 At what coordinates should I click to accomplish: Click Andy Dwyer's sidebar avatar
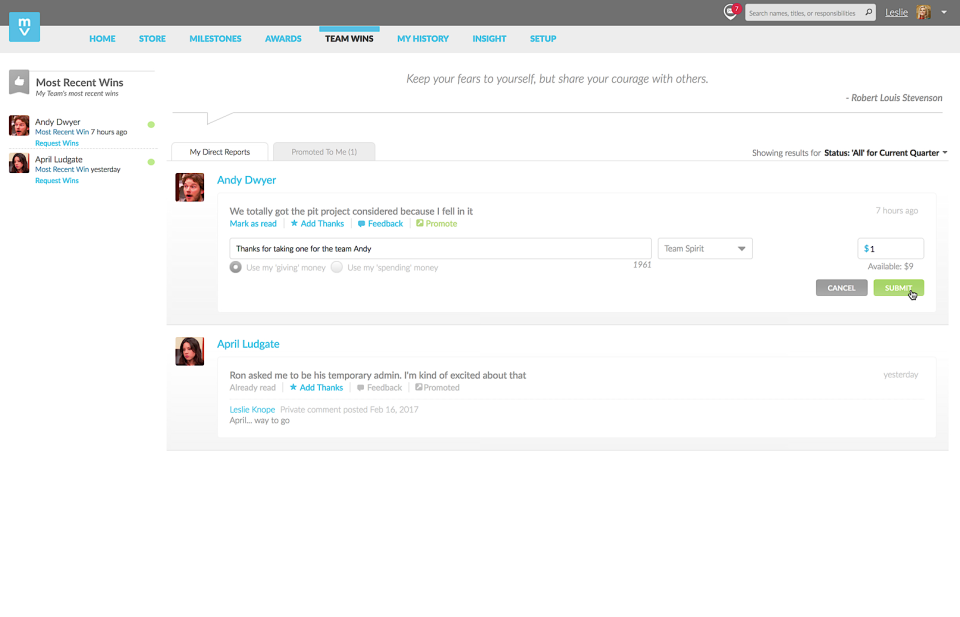(x=19, y=125)
